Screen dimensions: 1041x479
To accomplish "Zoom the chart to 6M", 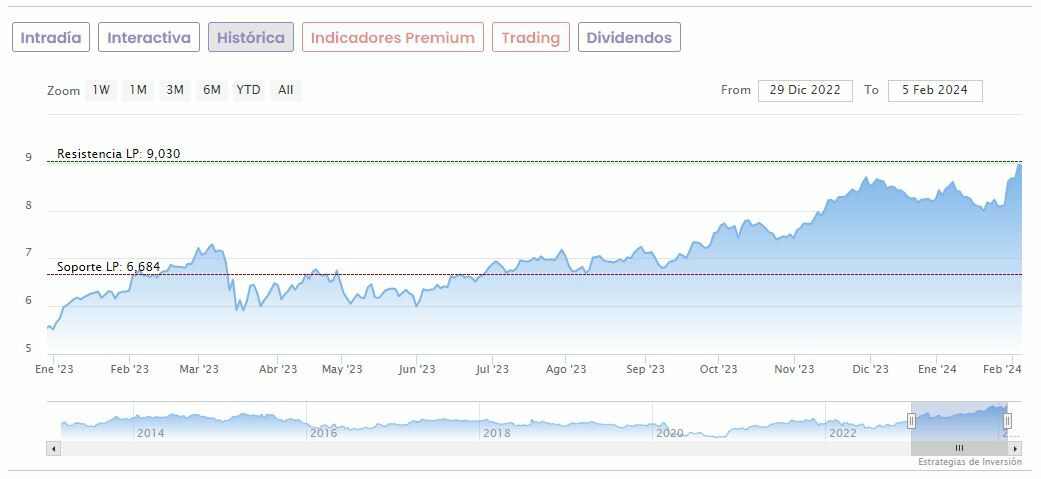I will [211, 90].
